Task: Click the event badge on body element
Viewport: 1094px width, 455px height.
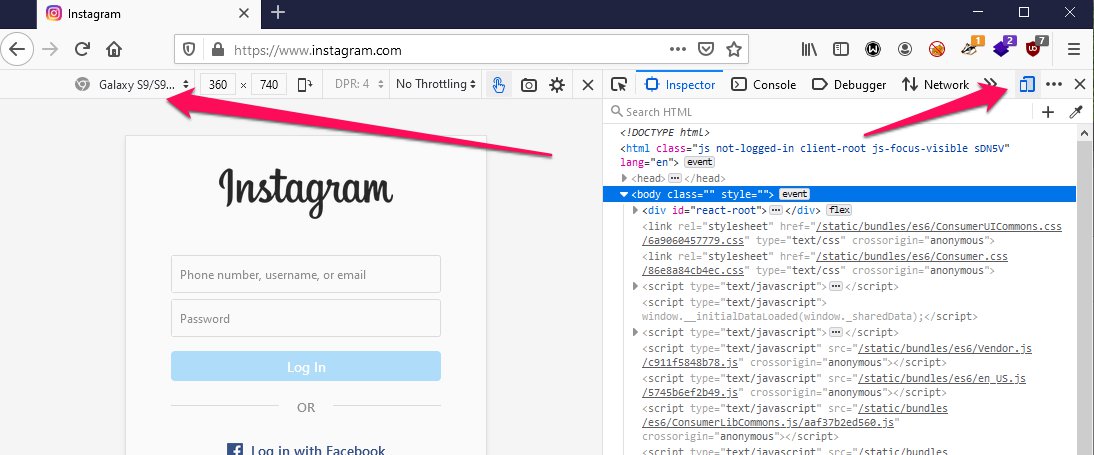Action: (x=794, y=195)
